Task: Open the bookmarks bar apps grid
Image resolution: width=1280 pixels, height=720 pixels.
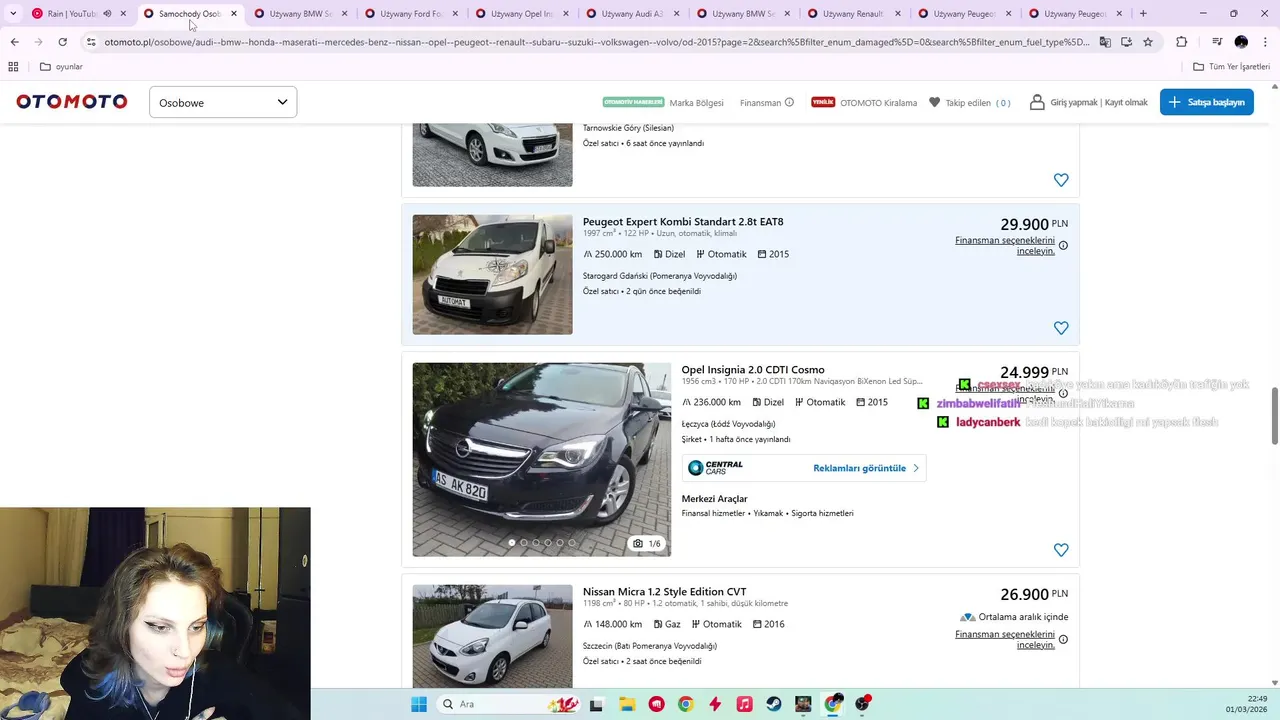Action: pyautogui.click(x=13, y=67)
